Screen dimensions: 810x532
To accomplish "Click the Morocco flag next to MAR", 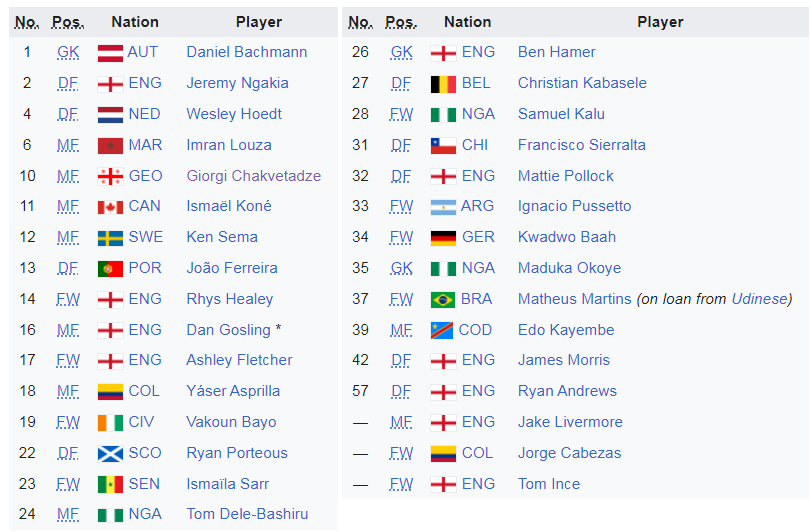I will pos(110,145).
